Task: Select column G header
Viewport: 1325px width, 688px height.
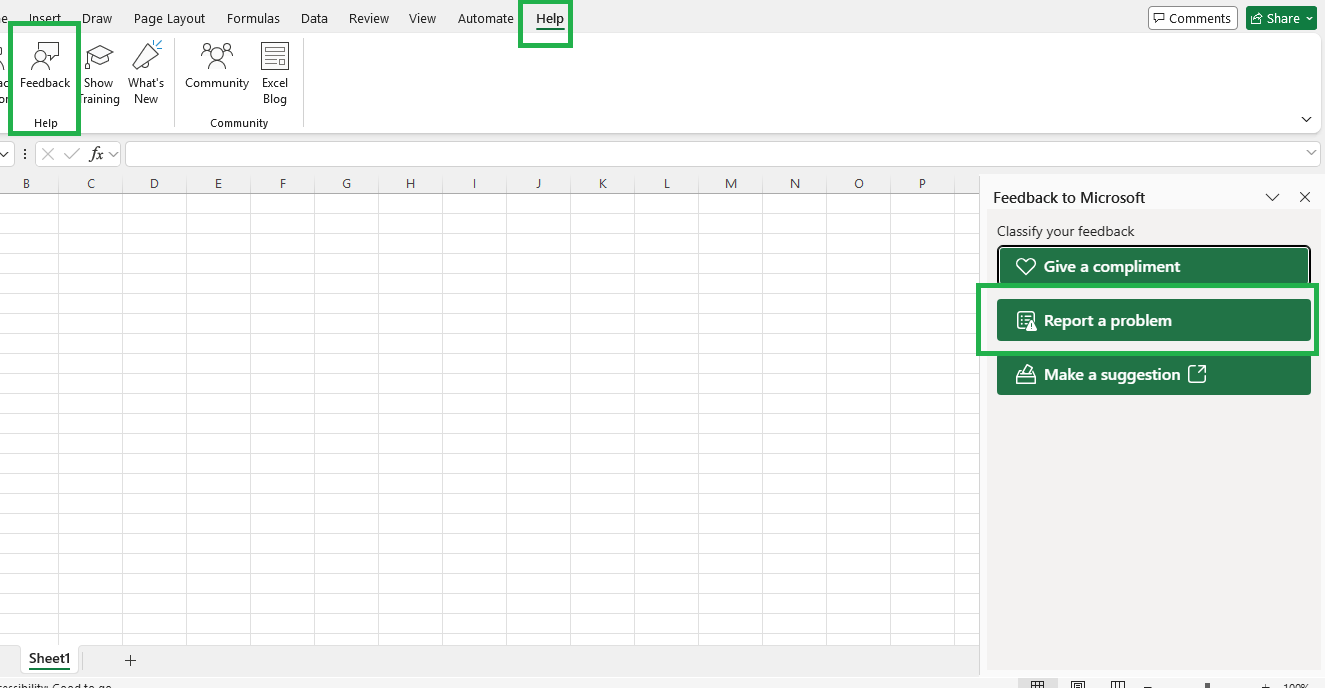Action: pyautogui.click(x=346, y=184)
